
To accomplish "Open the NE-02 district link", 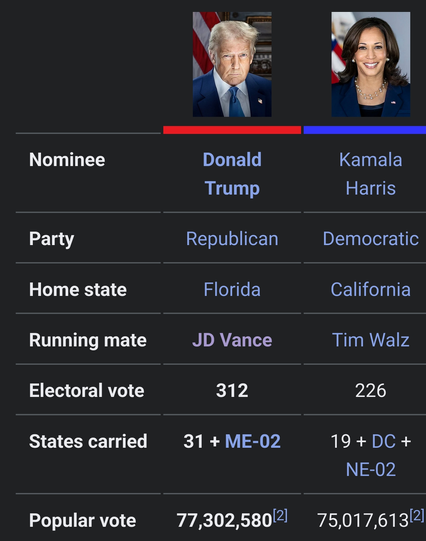I will coord(370,470).
